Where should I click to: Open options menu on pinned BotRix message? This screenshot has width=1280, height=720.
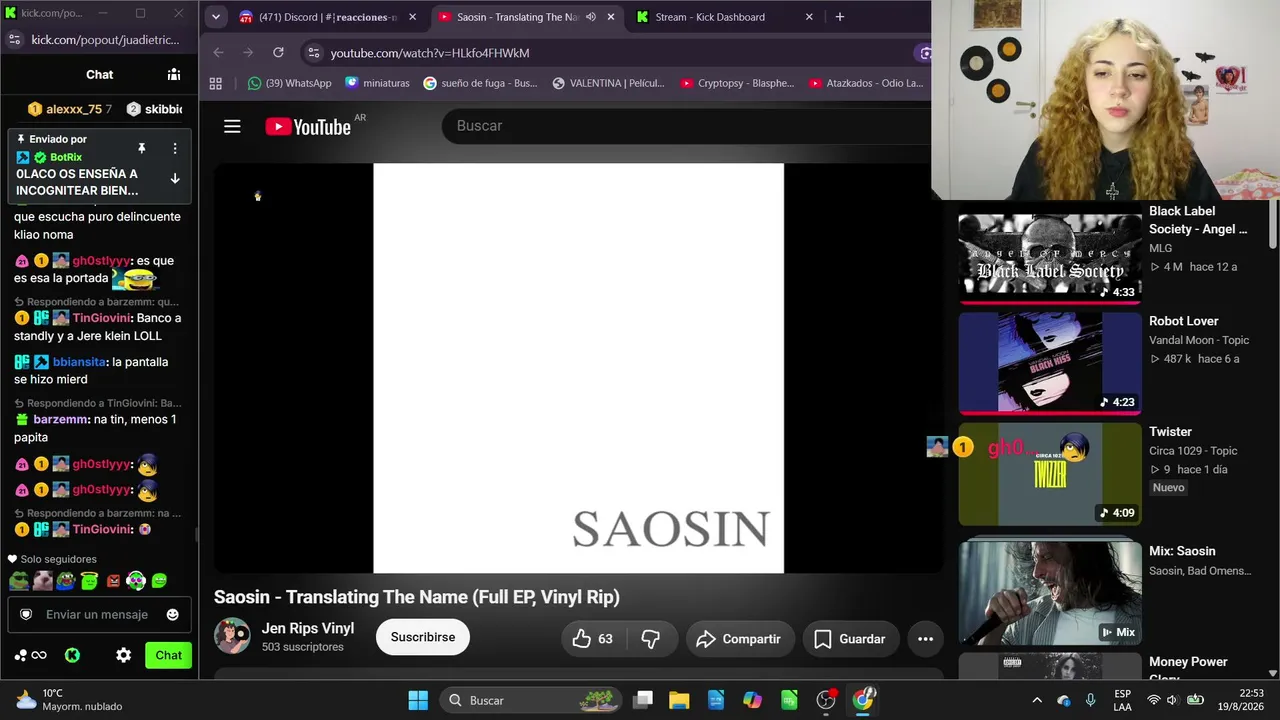point(174,148)
